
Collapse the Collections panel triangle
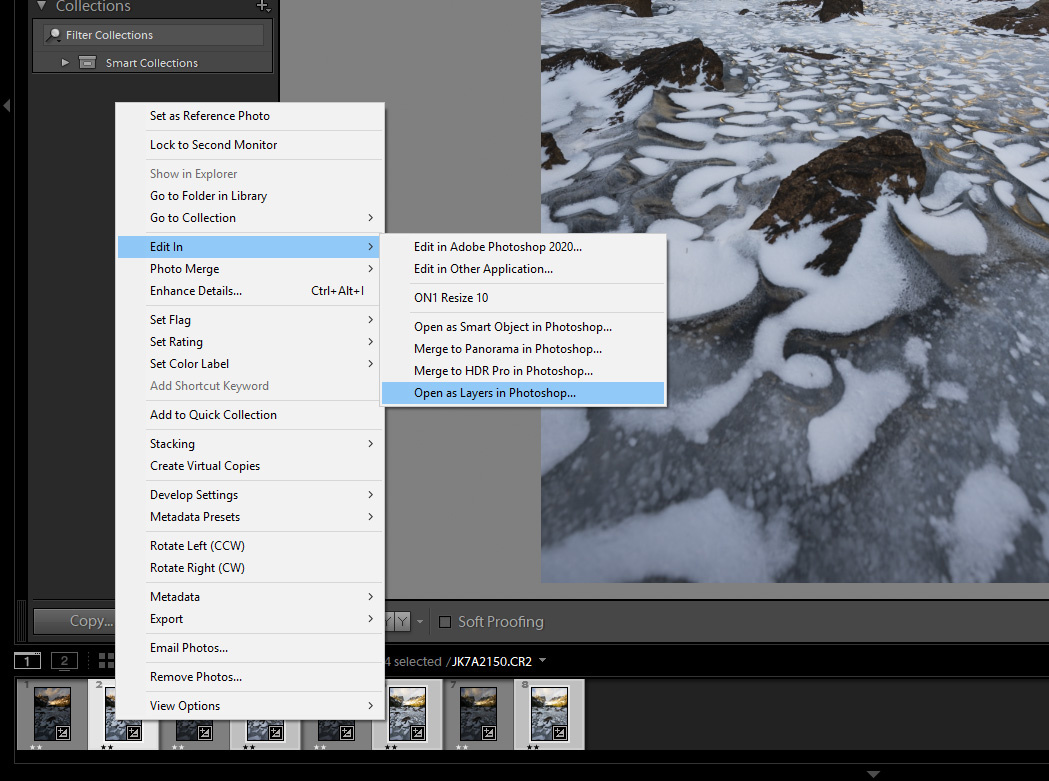click(x=42, y=6)
